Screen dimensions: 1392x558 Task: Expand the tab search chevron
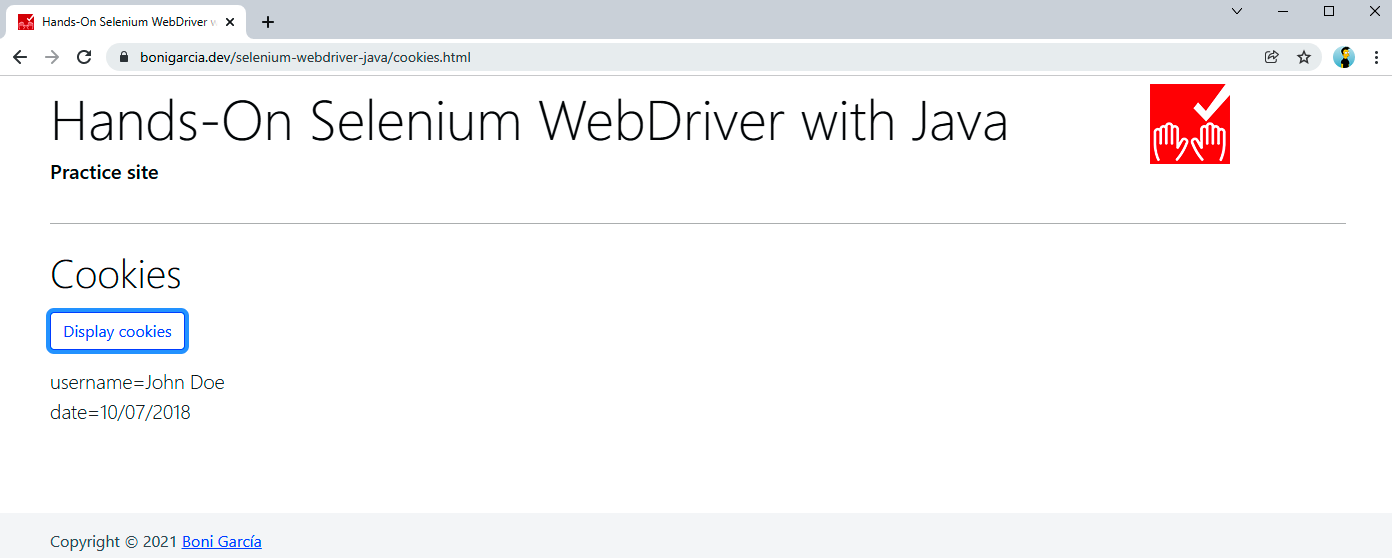(1237, 11)
